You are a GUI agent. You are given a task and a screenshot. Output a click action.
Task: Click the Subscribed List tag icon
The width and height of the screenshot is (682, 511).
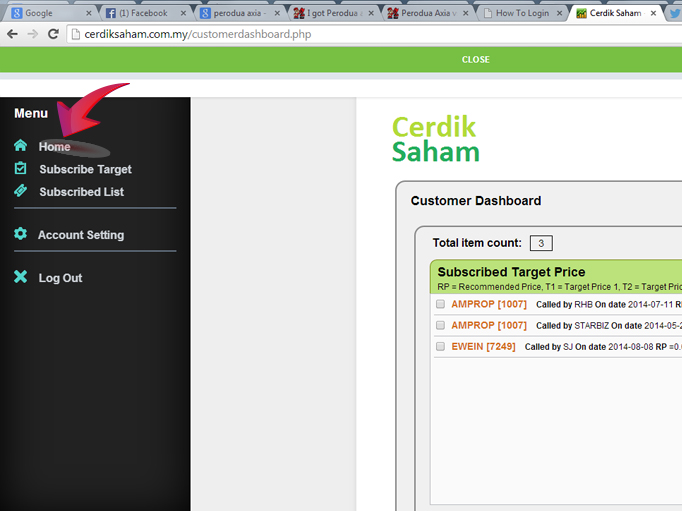pos(20,191)
